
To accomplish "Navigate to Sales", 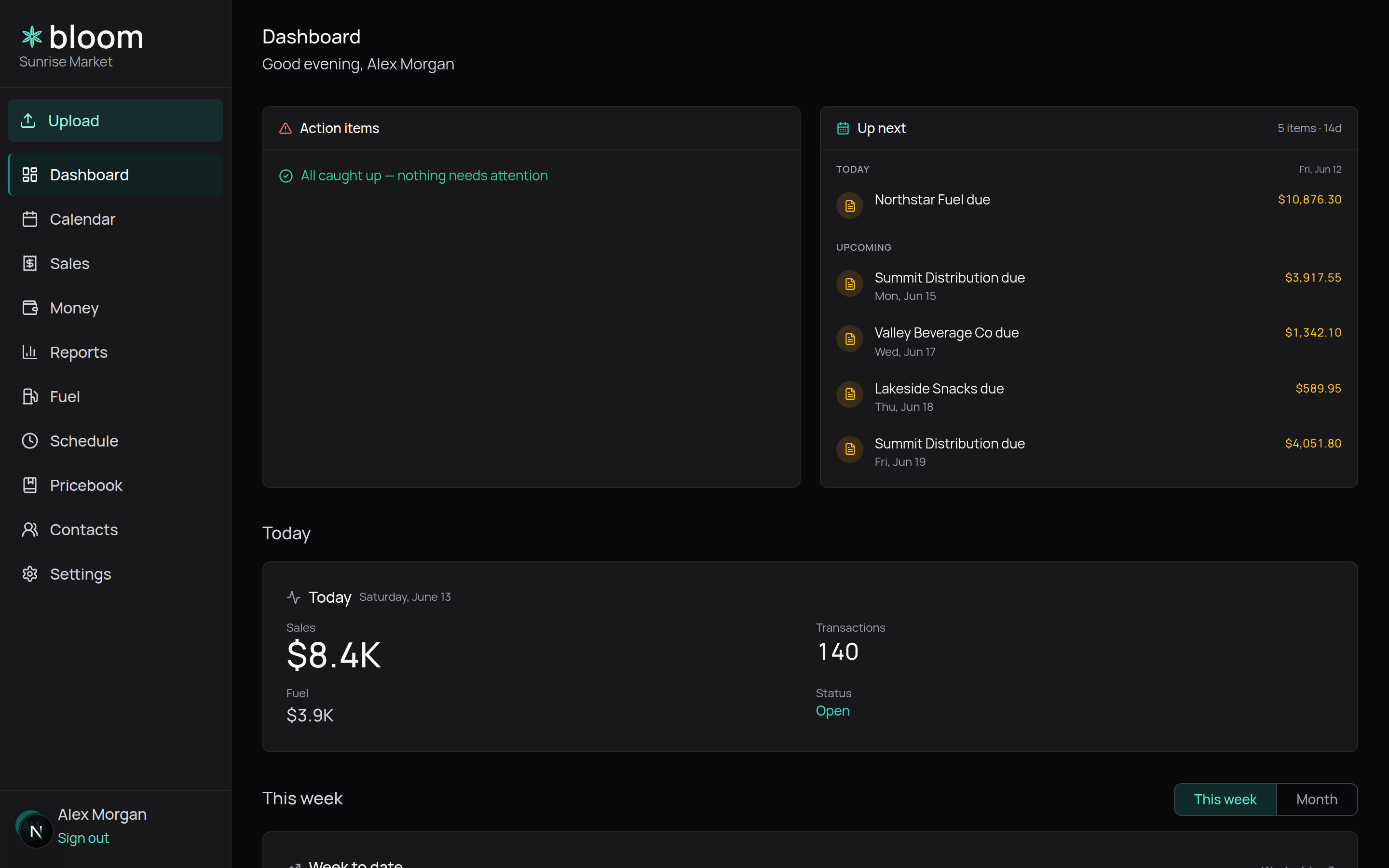I will 115,263.
